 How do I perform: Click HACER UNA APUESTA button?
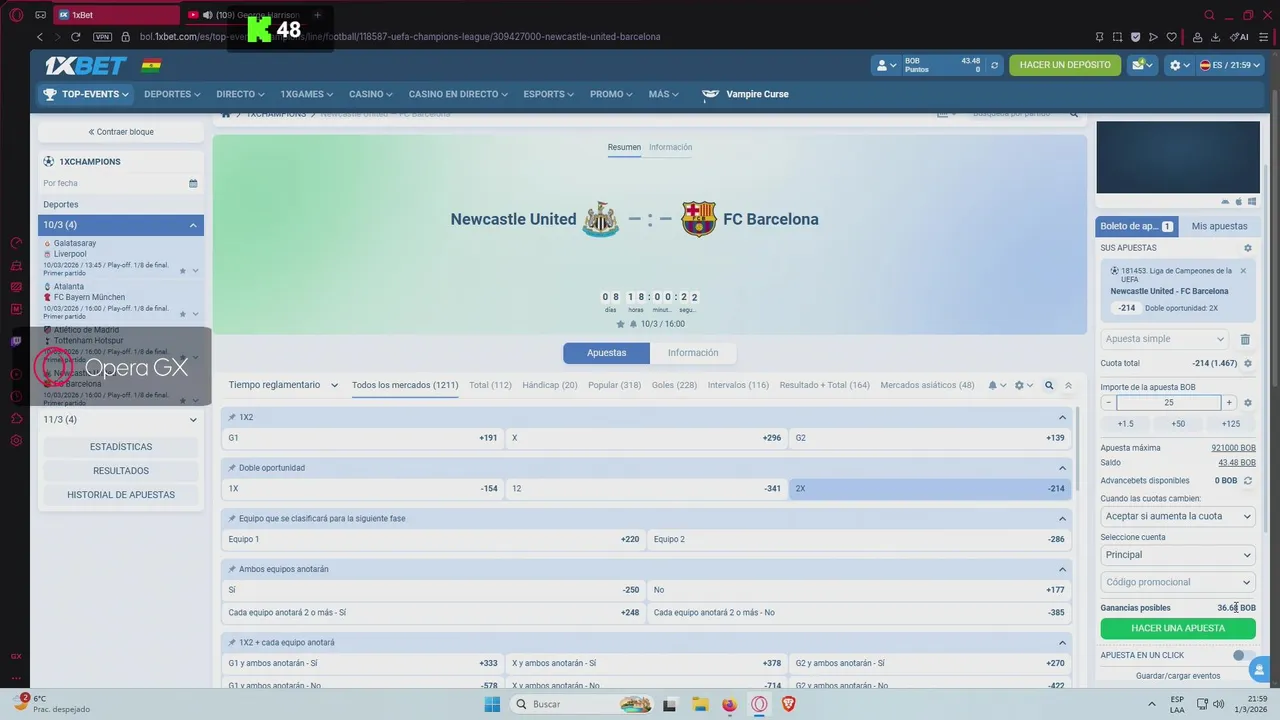point(1178,628)
